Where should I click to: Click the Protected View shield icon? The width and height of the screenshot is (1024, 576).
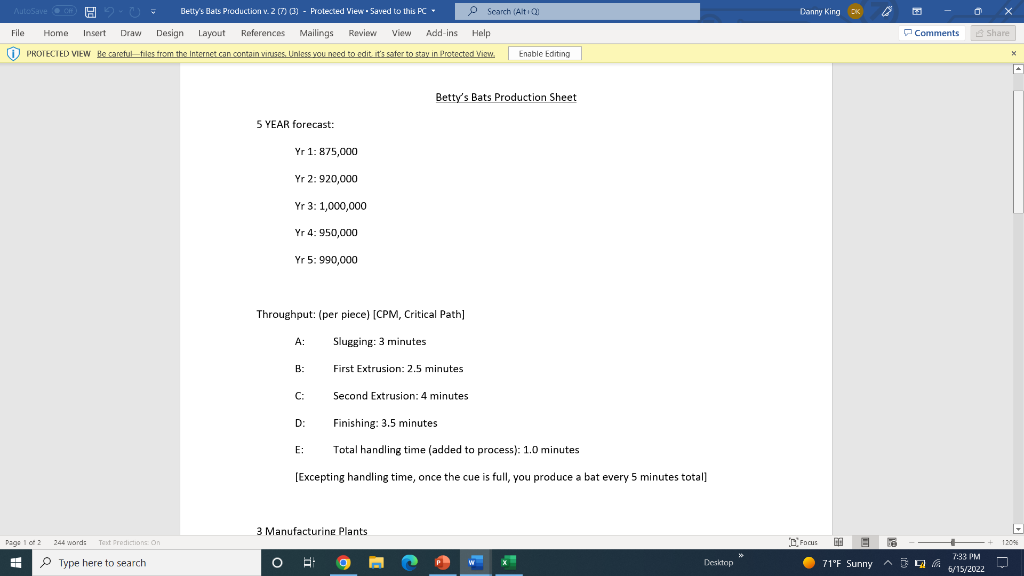point(13,54)
